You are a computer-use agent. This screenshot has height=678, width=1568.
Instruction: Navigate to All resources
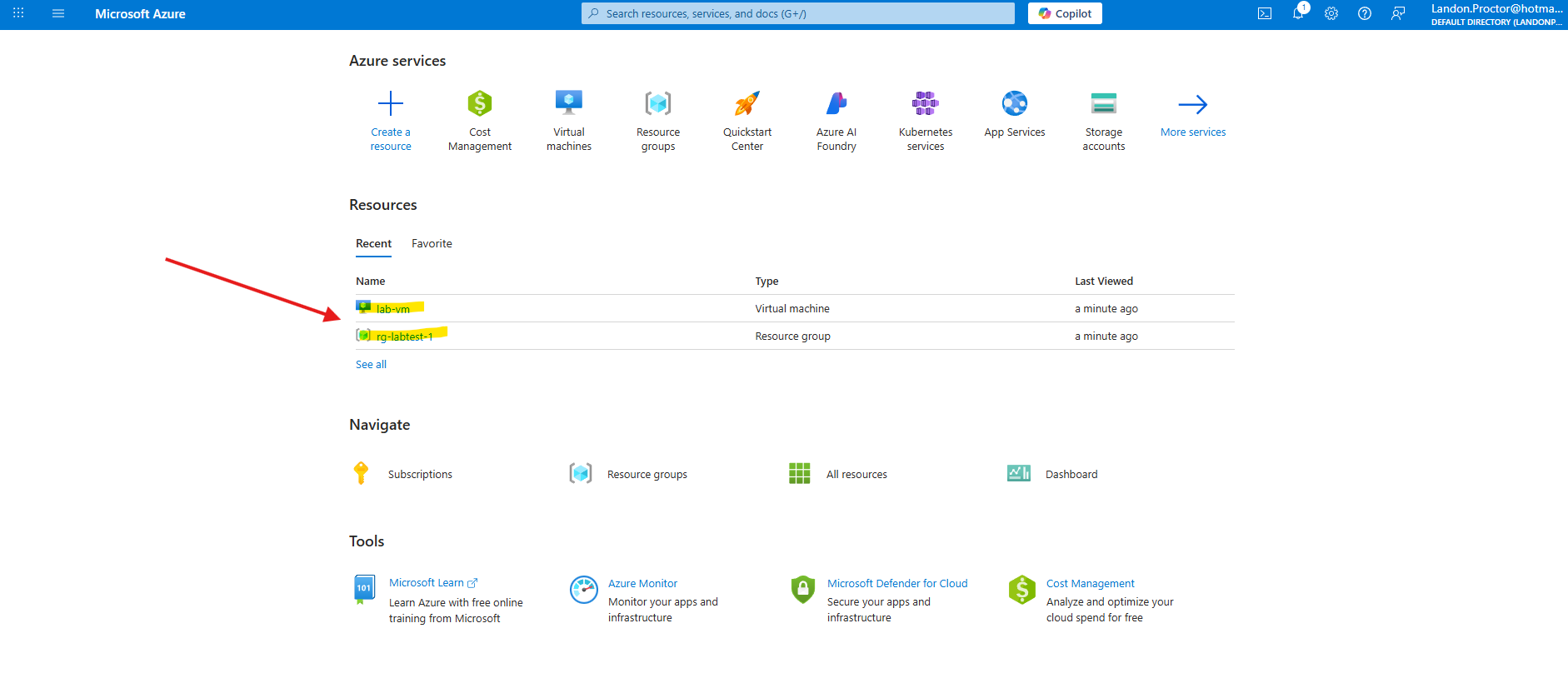856,475
